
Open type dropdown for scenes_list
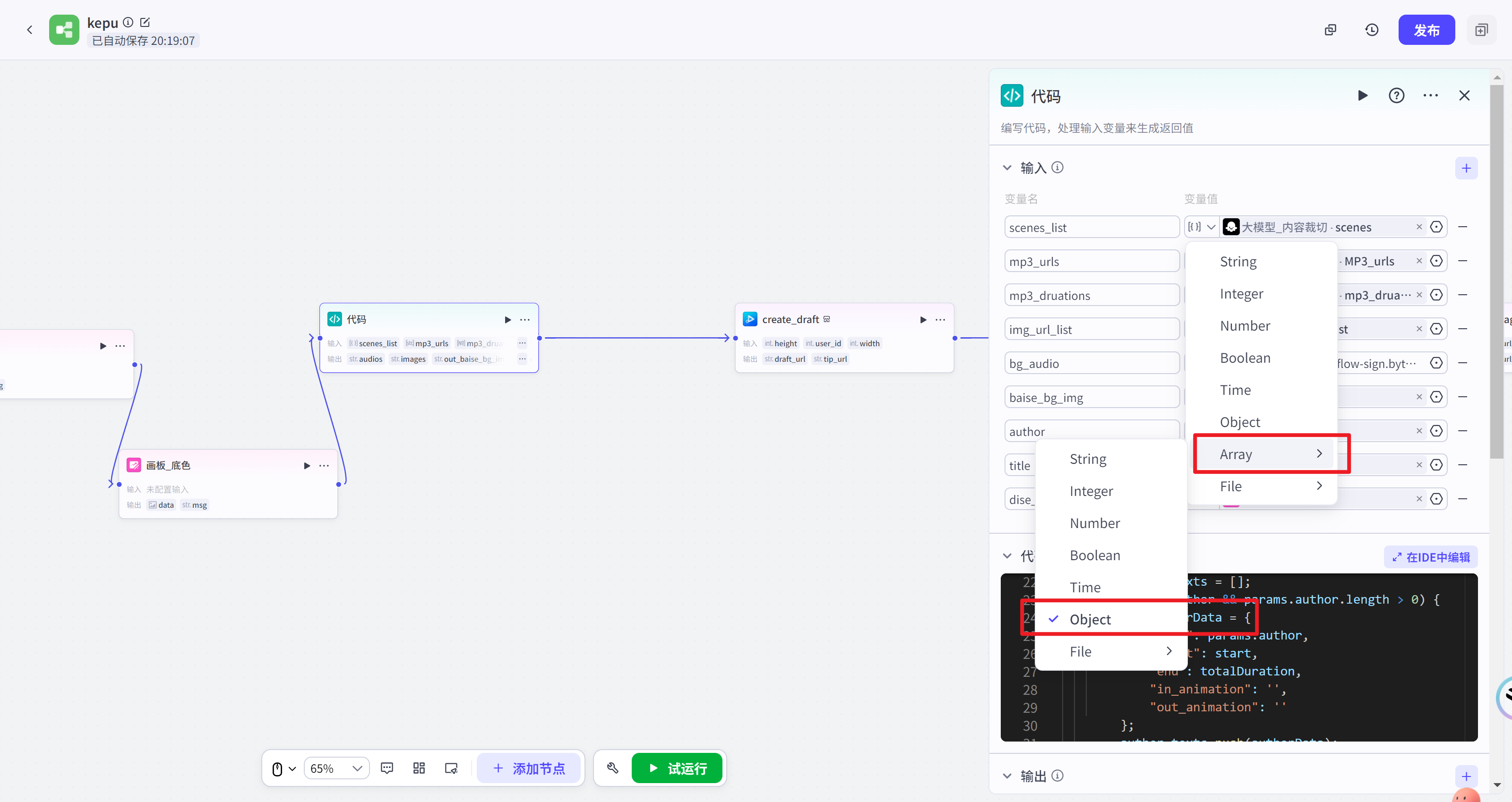[1201, 227]
